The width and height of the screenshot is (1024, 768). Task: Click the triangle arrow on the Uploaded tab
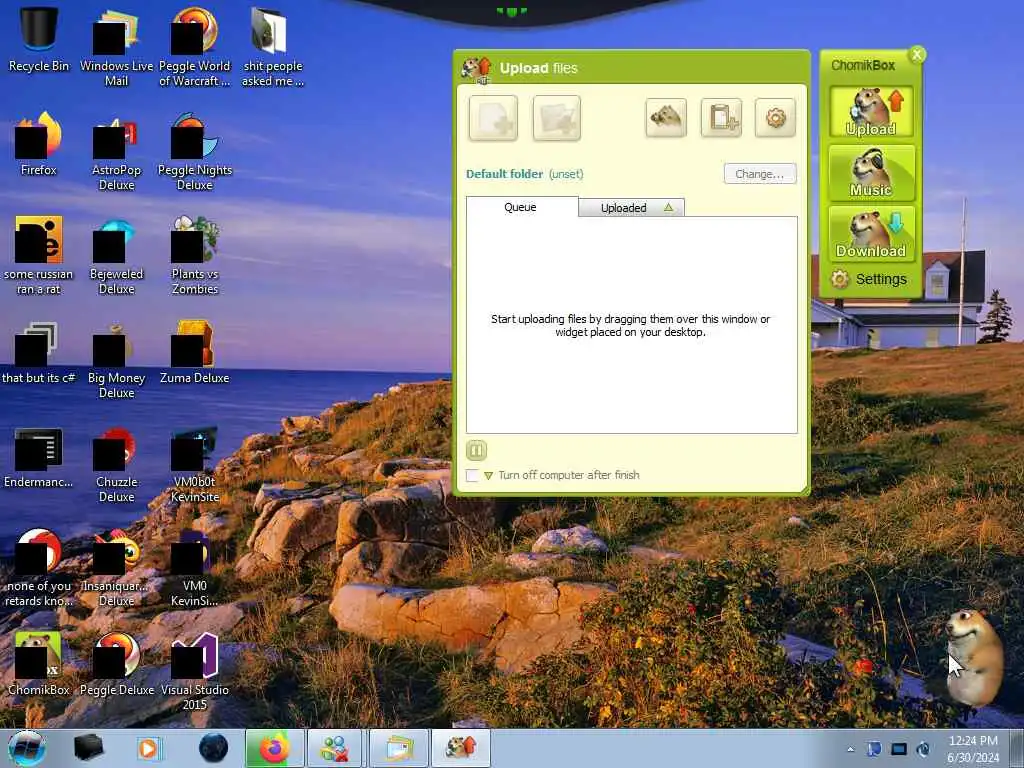coord(668,207)
